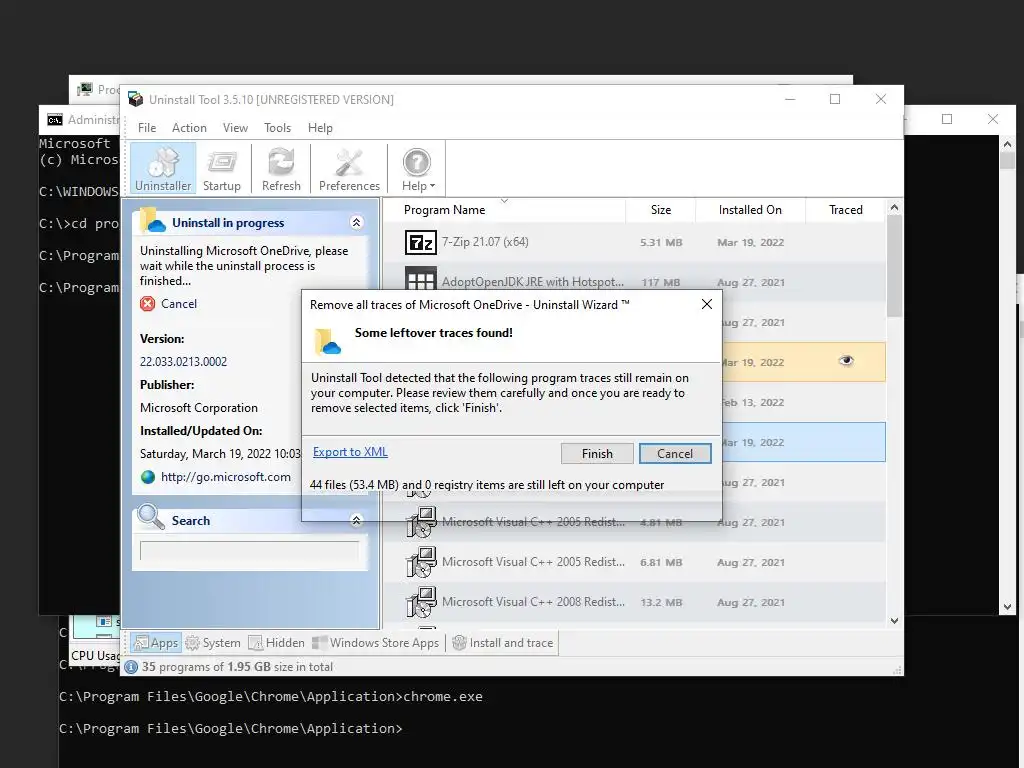This screenshot has height=768, width=1024.
Task: Click the globe icon beside the Microsoft link
Action: (x=148, y=477)
